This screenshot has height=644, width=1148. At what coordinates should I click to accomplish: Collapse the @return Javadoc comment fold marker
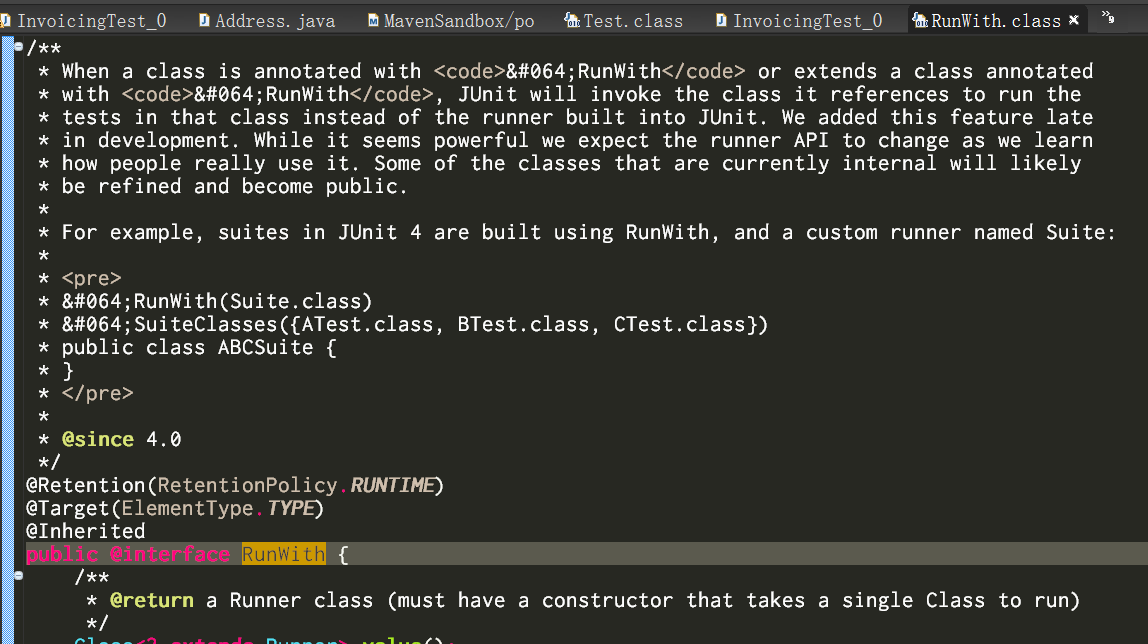[18, 576]
